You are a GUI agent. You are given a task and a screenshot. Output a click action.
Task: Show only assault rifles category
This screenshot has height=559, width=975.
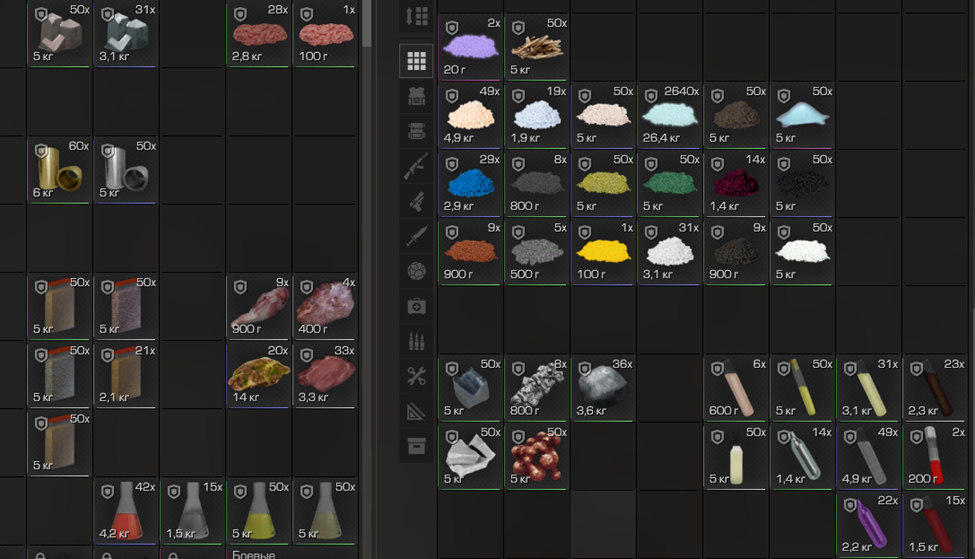[416, 166]
